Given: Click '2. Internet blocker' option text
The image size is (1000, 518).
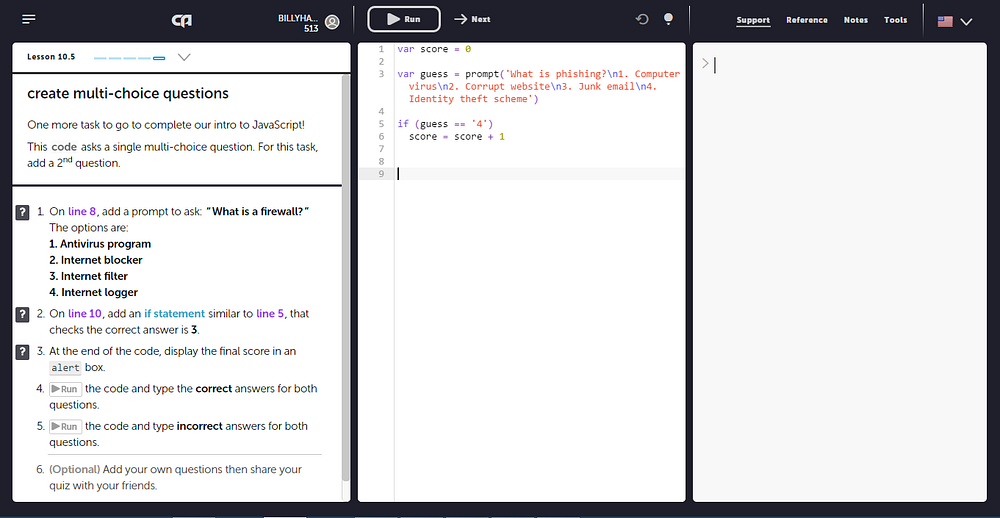Looking at the screenshot, I should tap(96, 260).
